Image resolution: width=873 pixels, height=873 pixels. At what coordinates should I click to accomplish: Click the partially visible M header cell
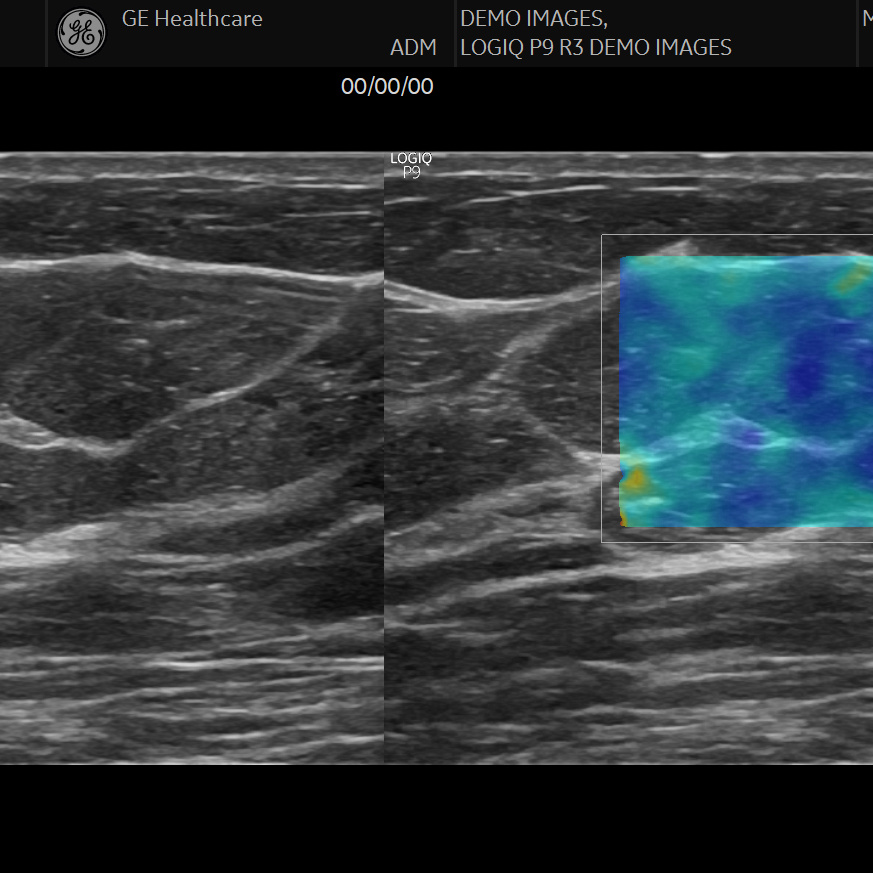pos(866,18)
